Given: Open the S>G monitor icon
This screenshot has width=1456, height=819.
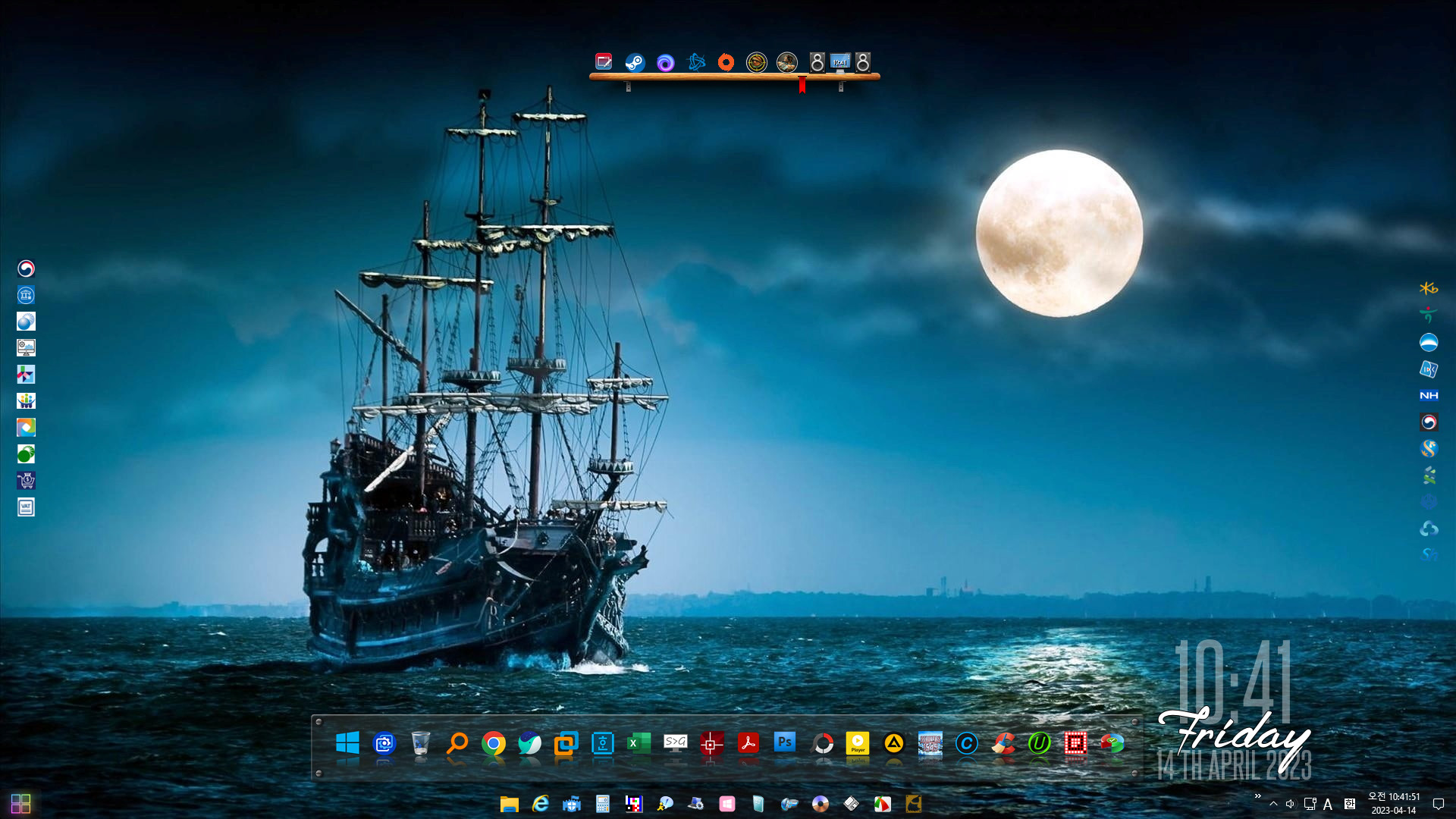Looking at the screenshot, I should [x=675, y=742].
